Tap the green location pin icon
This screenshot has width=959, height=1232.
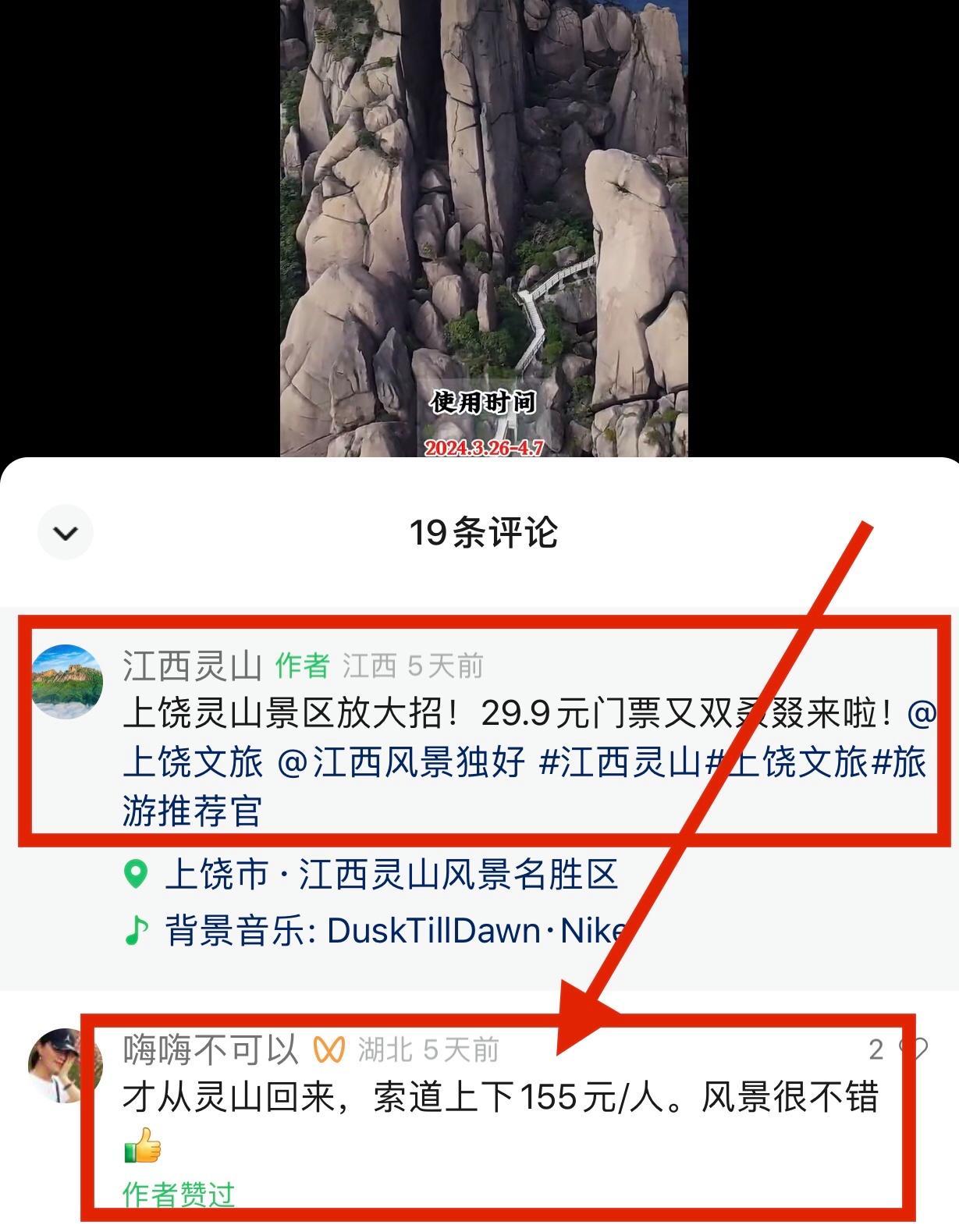click(136, 874)
